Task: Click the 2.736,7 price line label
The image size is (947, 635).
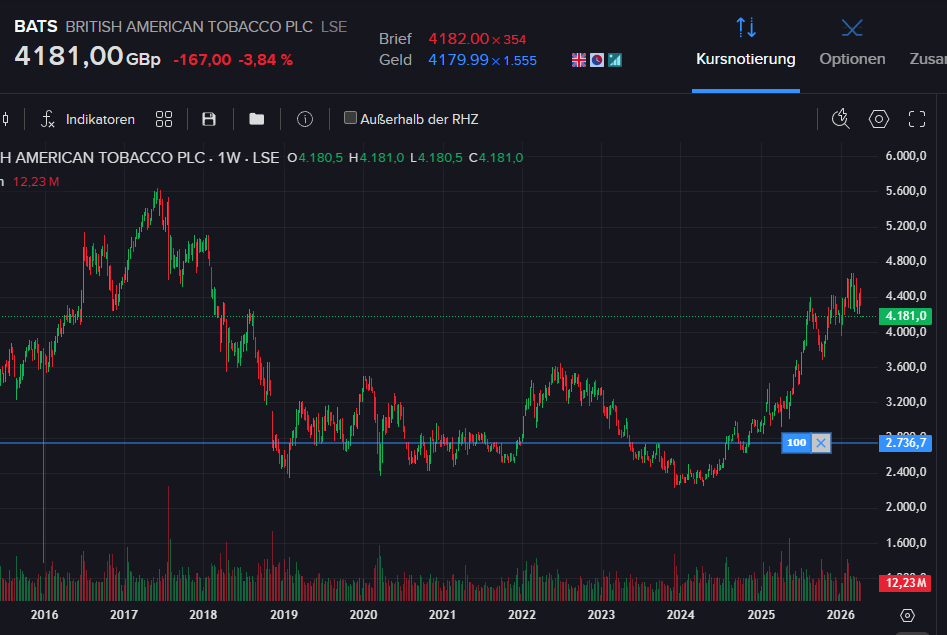Action: [905, 443]
